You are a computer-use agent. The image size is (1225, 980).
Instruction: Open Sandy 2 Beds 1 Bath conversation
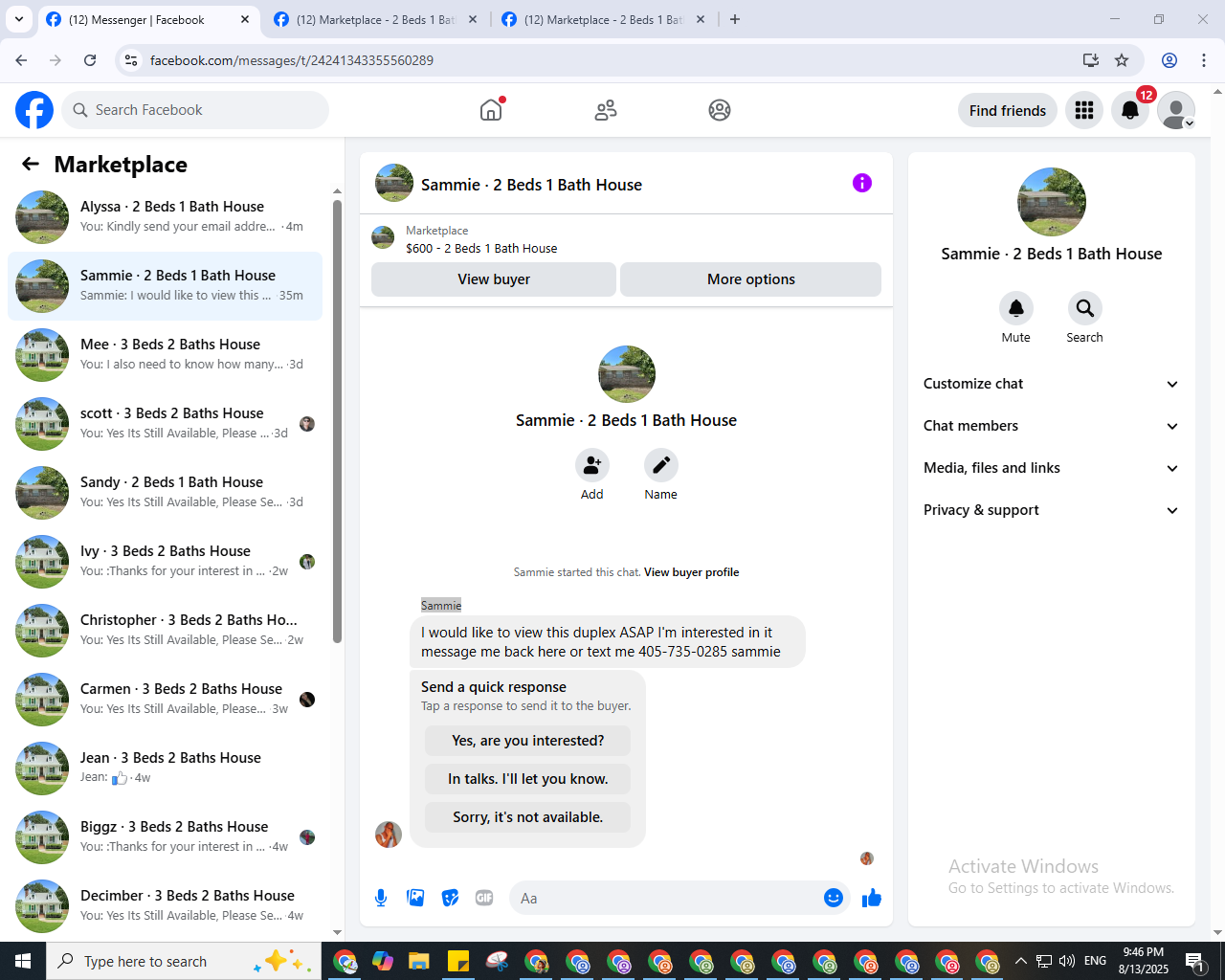tap(165, 493)
